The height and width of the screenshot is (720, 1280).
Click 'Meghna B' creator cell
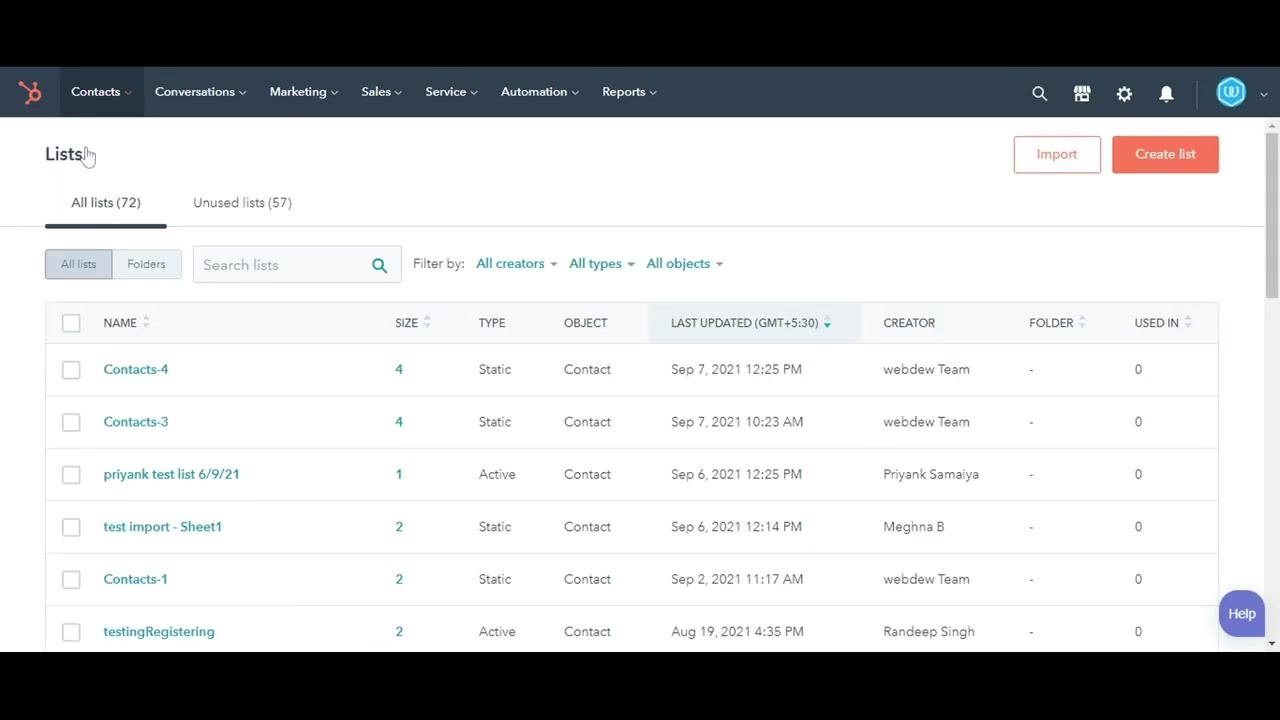pos(914,527)
